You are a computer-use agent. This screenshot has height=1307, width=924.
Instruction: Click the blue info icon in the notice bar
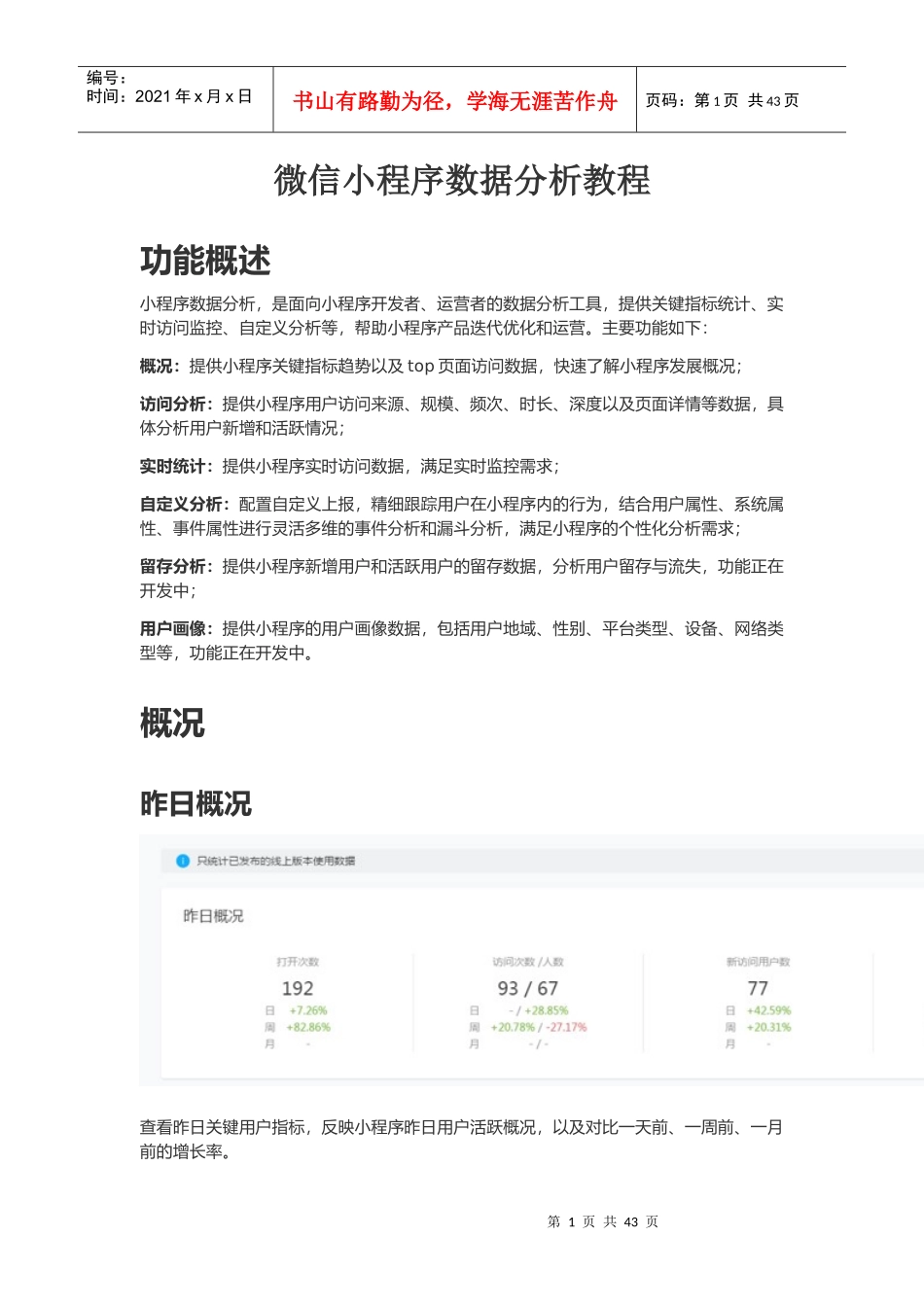pyautogui.click(x=183, y=861)
